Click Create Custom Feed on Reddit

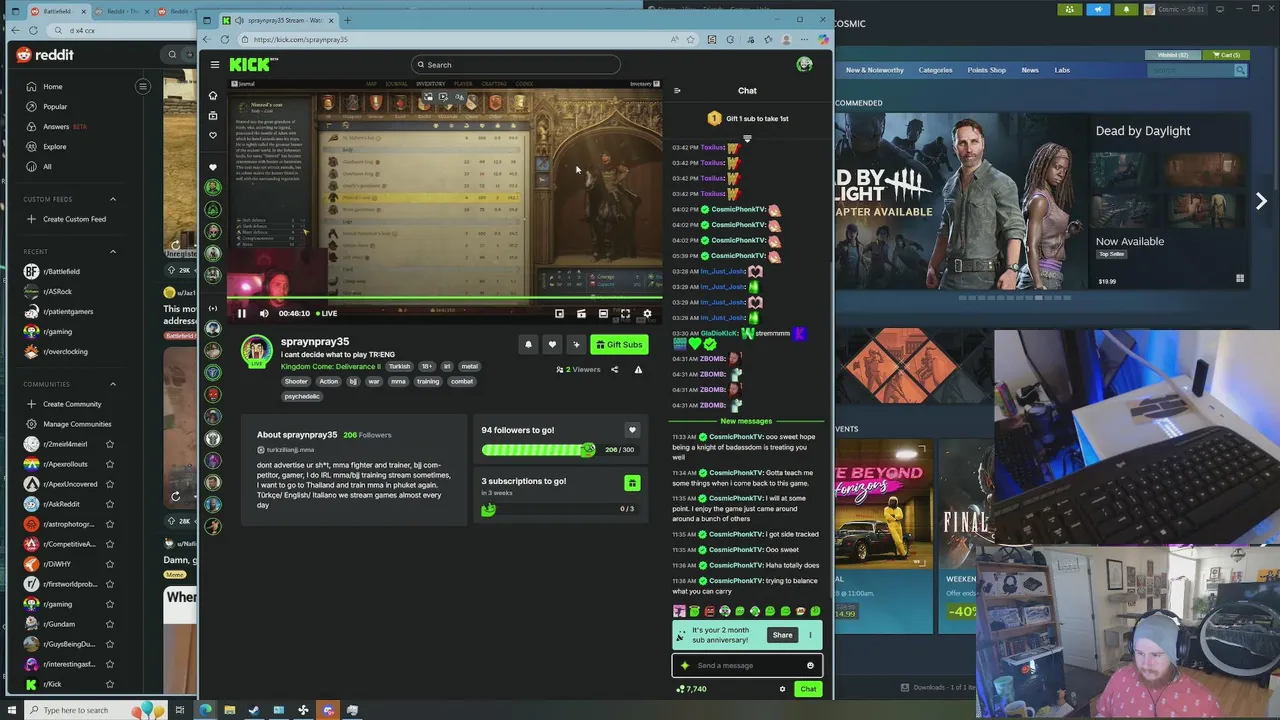[66, 219]
